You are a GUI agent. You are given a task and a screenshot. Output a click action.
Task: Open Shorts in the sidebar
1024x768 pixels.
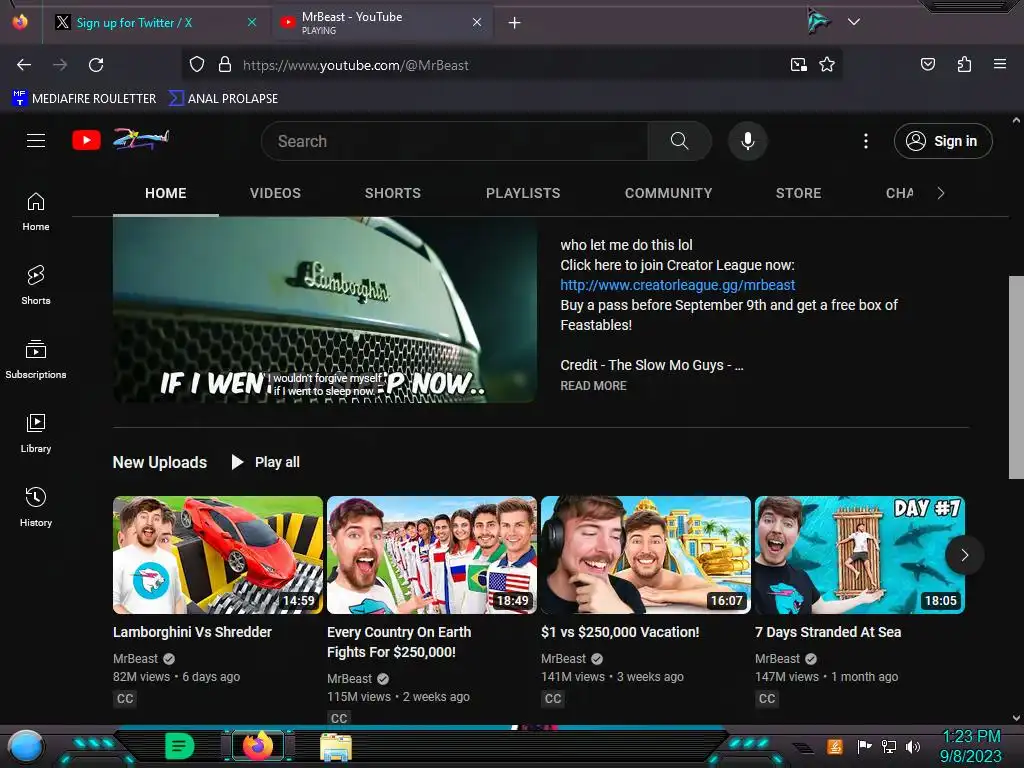pos(36,285)
